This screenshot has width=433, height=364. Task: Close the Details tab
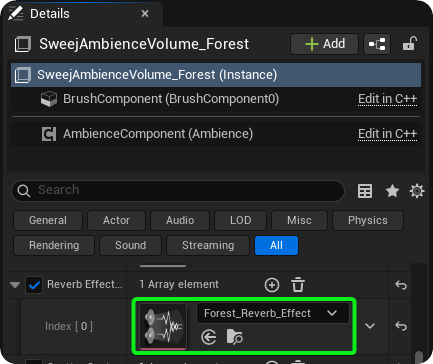tap(145, 14)
